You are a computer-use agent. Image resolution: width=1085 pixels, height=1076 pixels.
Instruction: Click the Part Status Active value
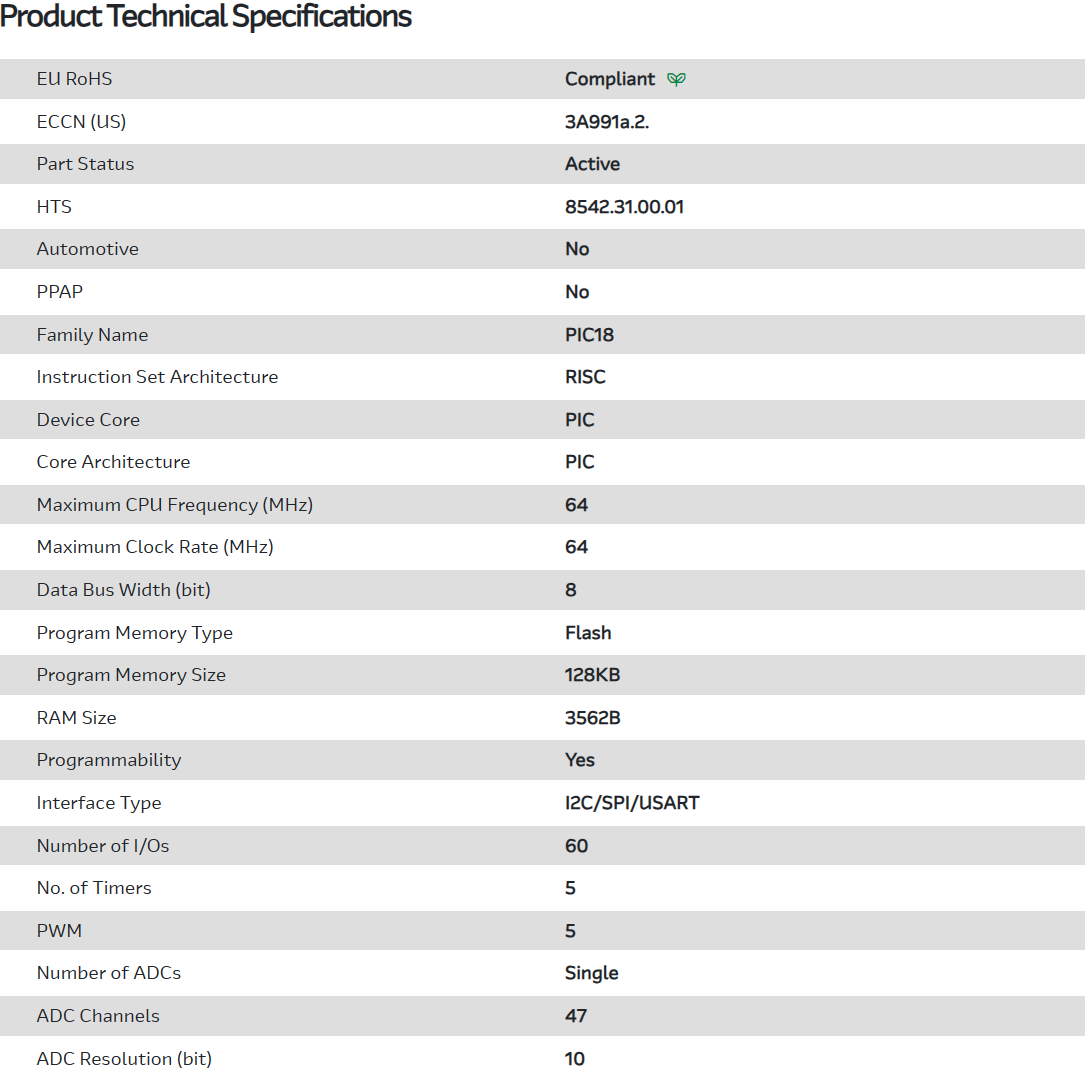(592, 164)
